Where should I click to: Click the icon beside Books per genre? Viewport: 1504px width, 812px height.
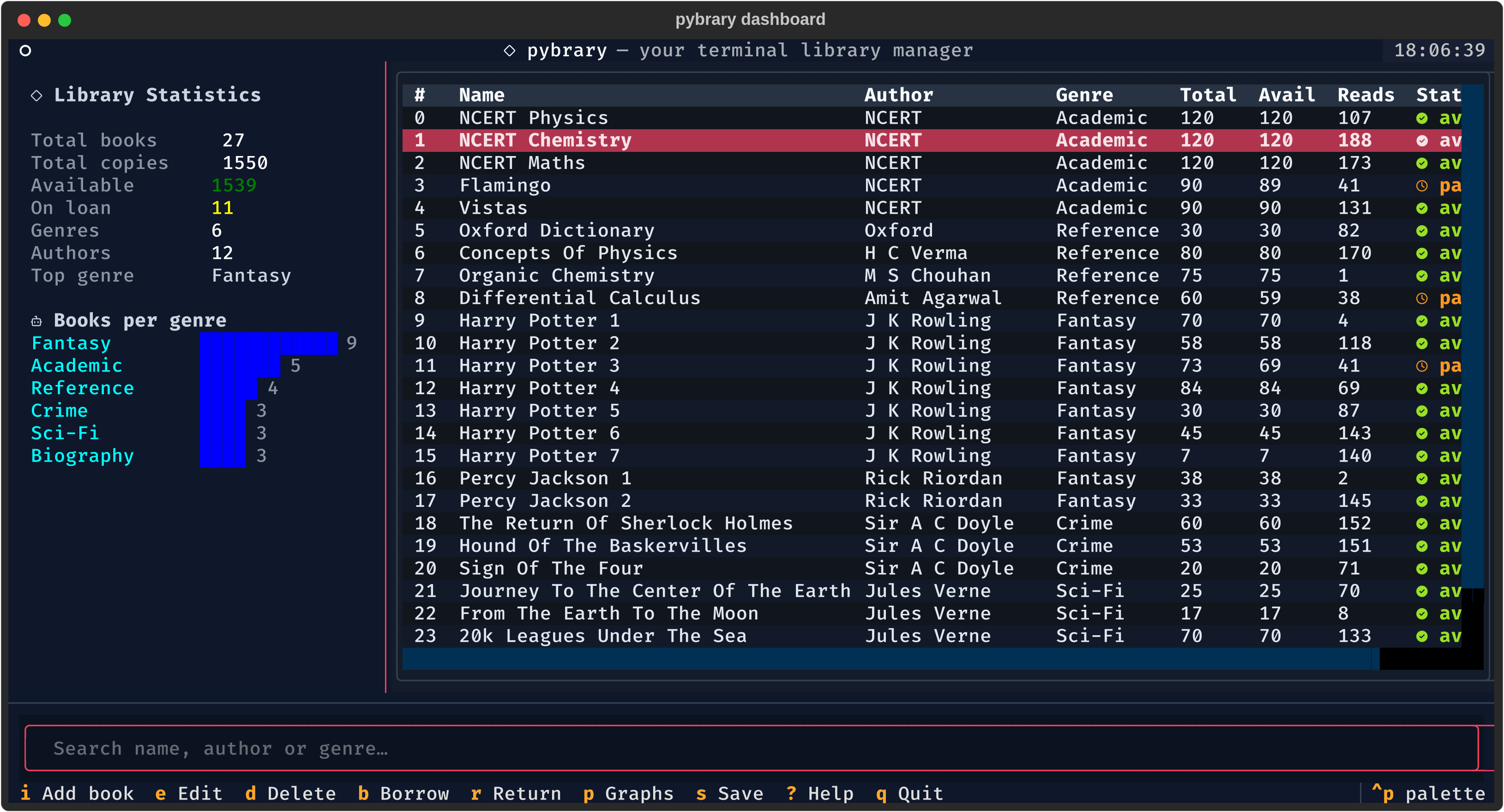pyautogui.click(x=36, y=321)
